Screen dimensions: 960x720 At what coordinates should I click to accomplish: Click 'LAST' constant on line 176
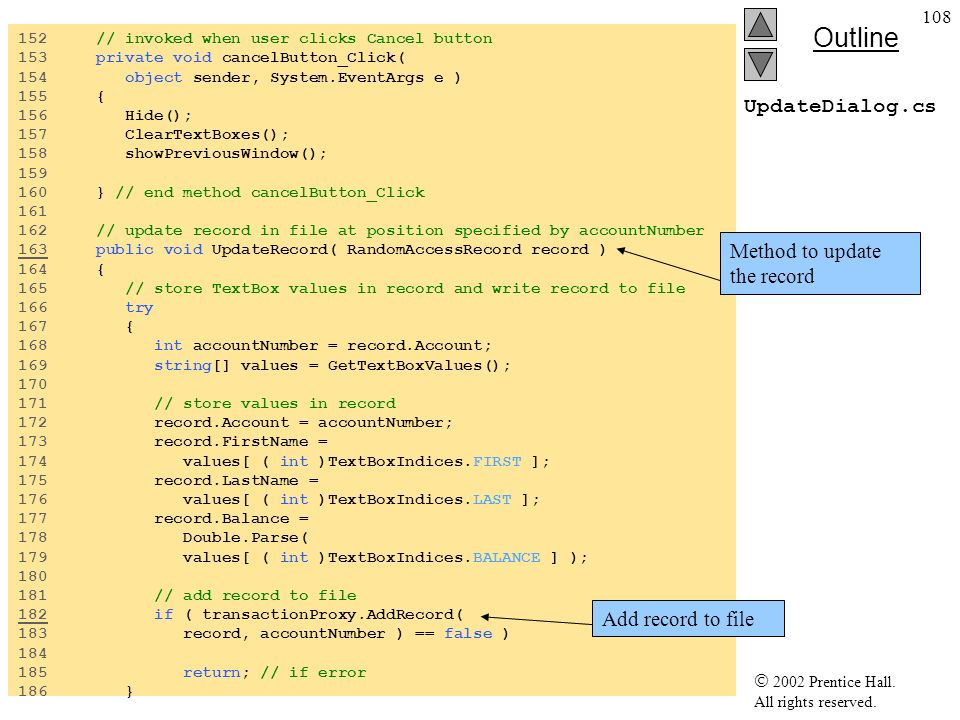(492, 500)
